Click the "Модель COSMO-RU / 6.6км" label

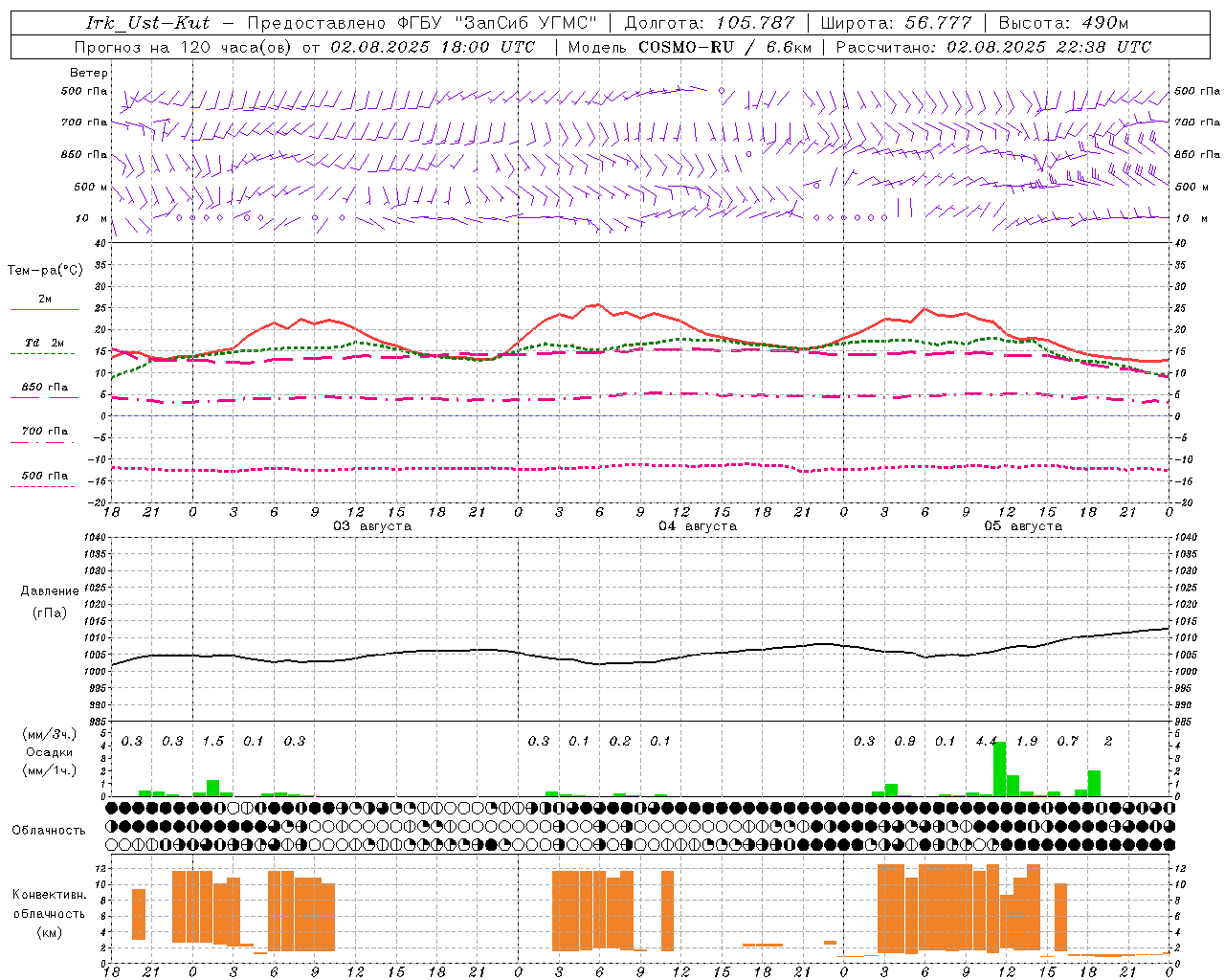[x=690, y=47]
